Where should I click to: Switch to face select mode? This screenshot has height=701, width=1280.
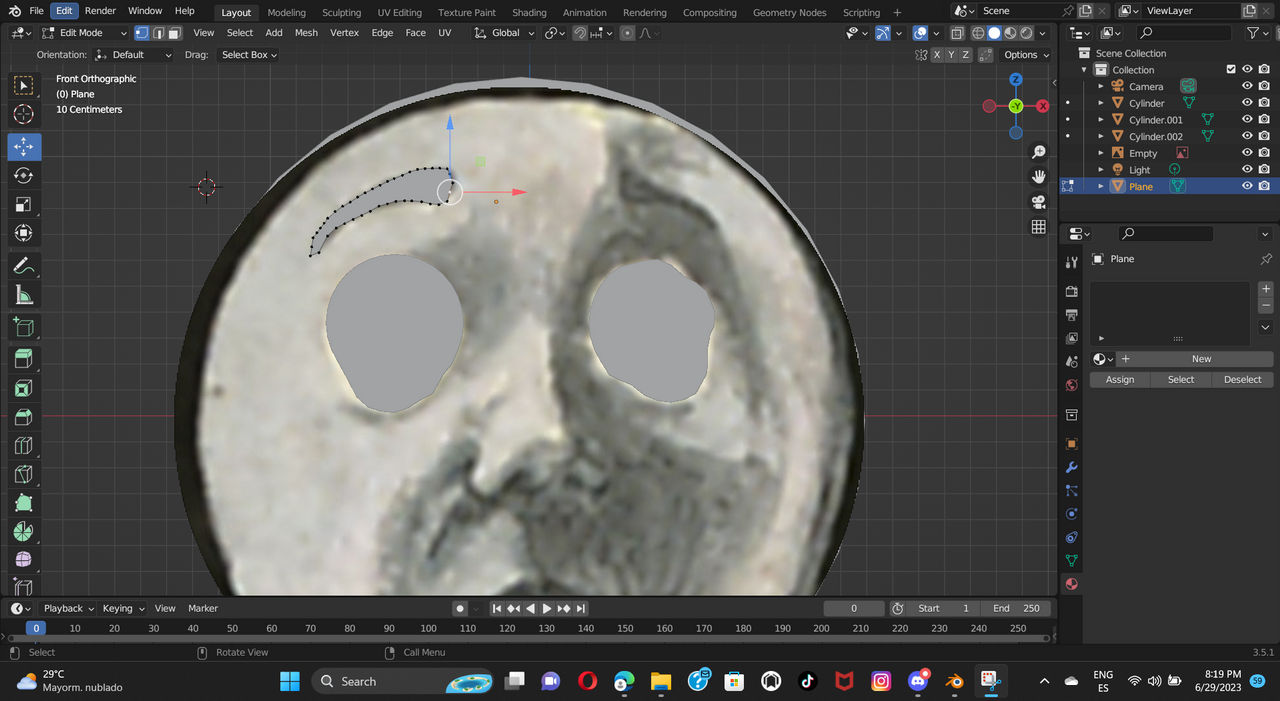tap(175, 33)
